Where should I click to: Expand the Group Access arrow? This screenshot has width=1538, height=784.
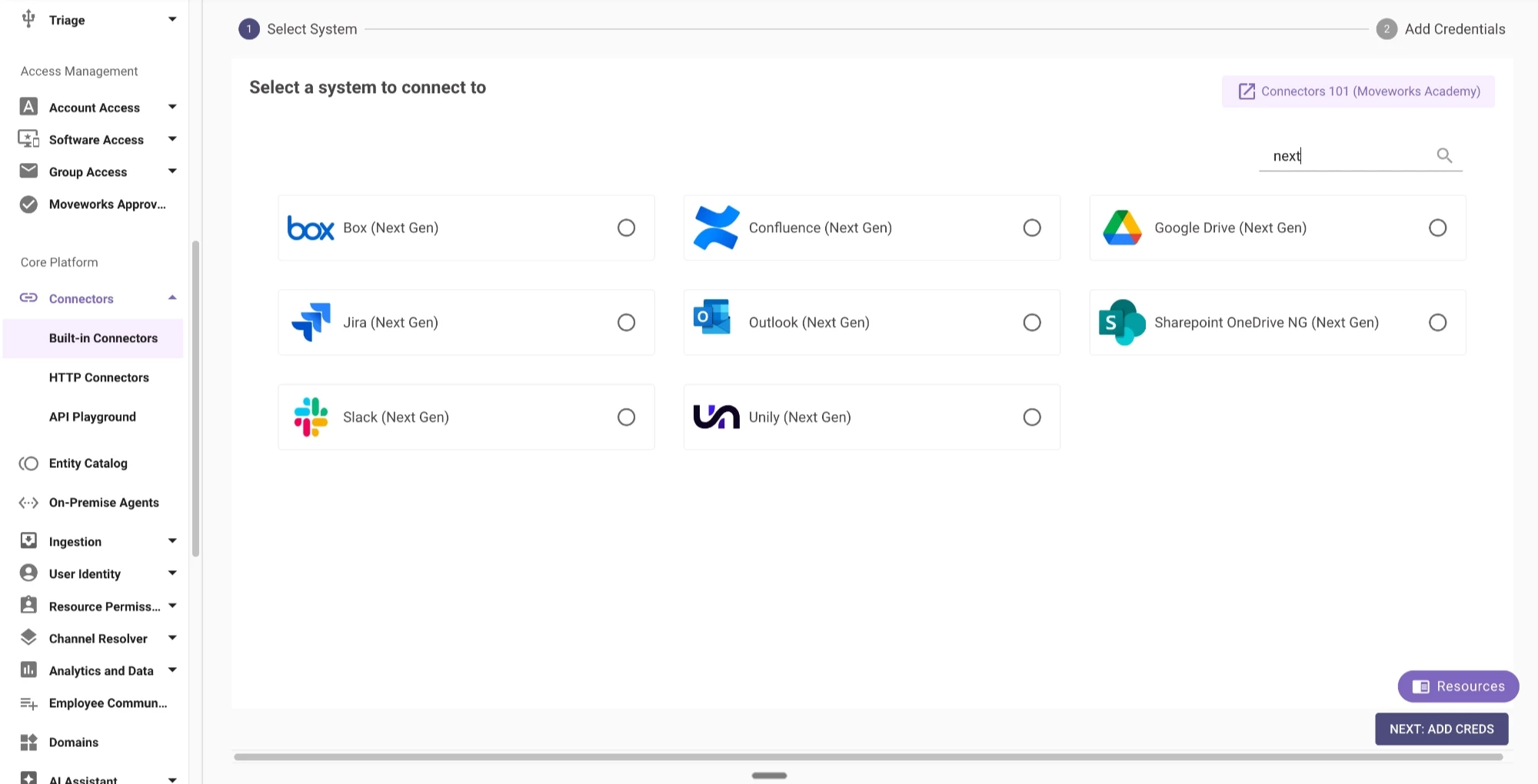(x=172, y=171)
